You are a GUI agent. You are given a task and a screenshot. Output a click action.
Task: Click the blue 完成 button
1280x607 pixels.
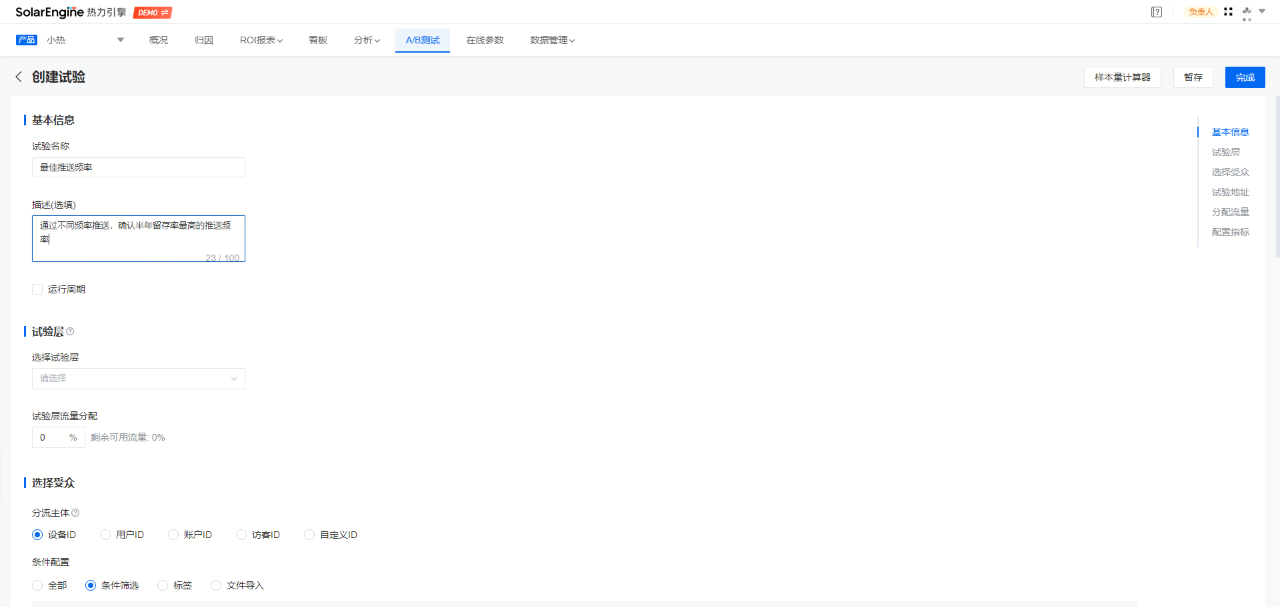coord(1244,76)
